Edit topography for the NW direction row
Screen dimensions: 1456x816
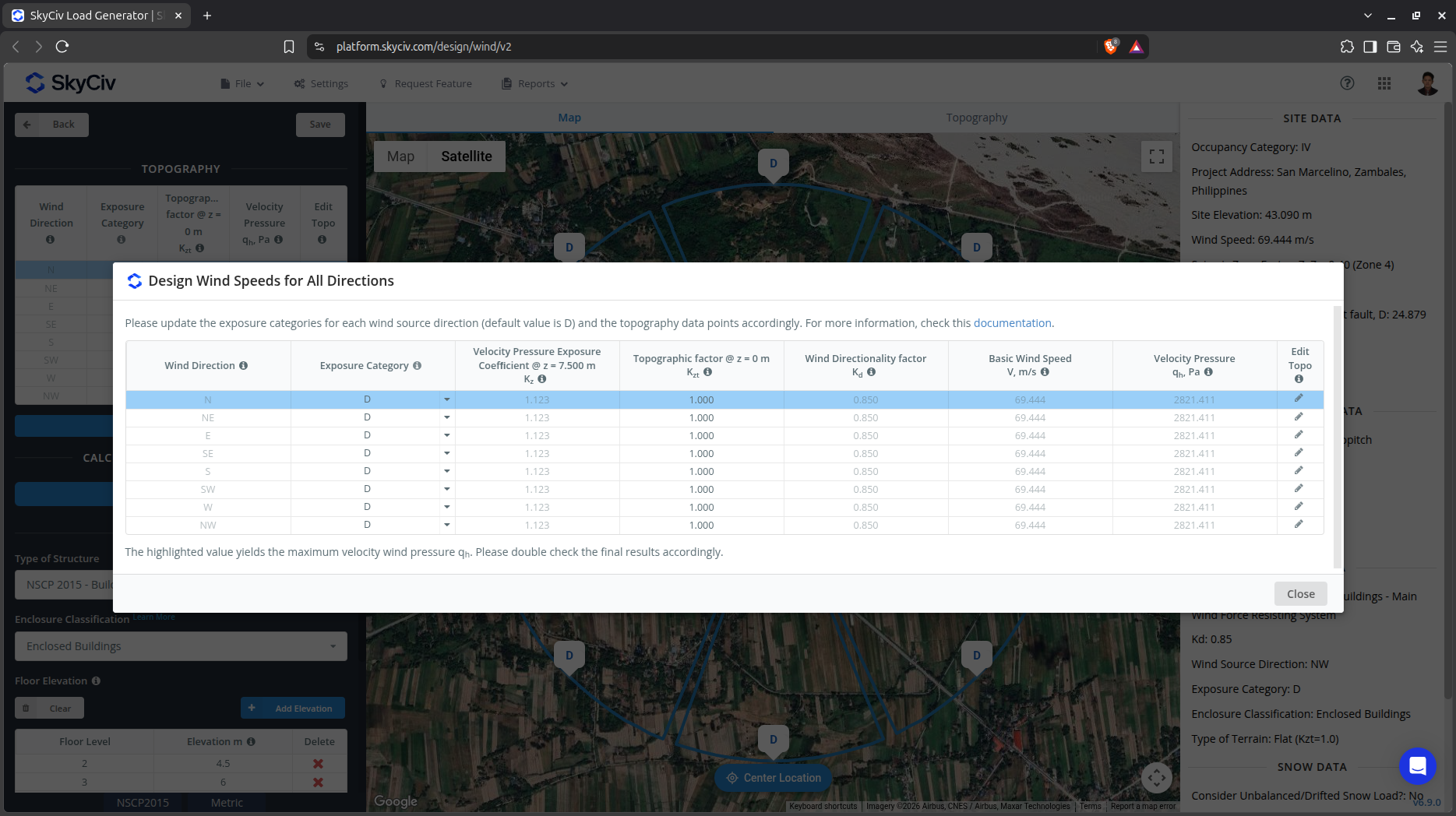pyautogui.click(x=1299, y=524)
